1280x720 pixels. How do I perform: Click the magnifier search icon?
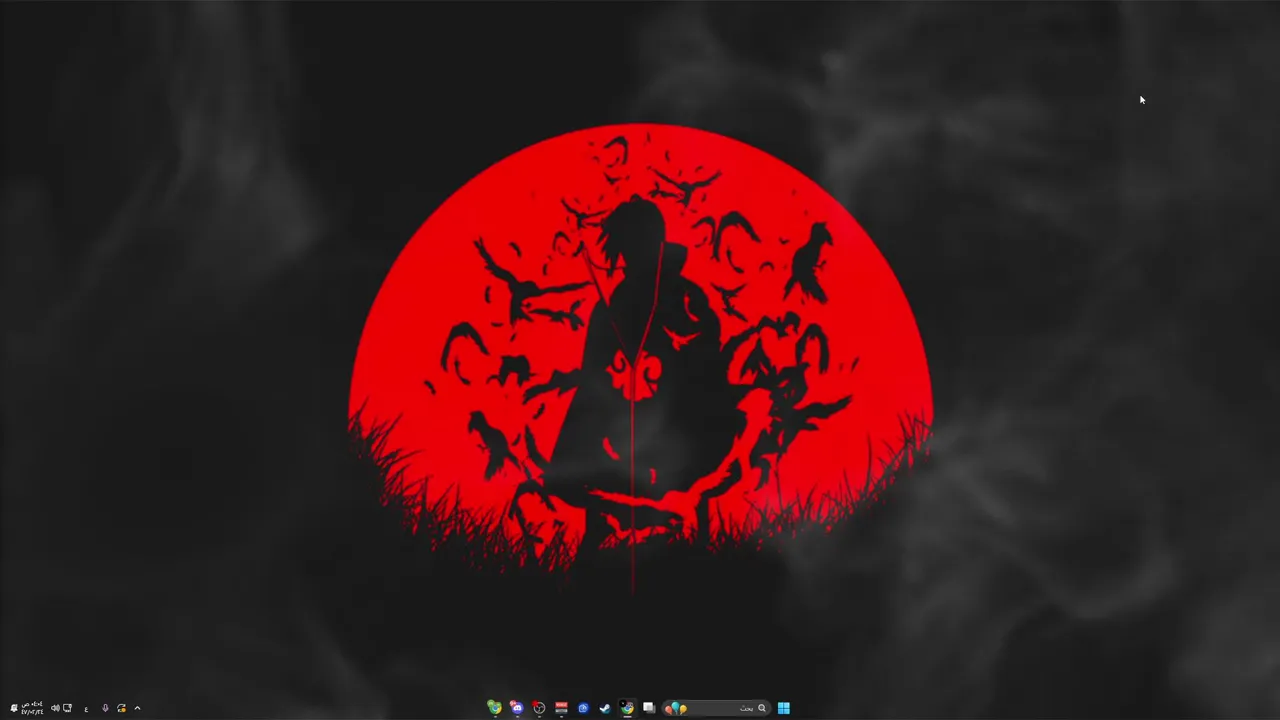762,708
